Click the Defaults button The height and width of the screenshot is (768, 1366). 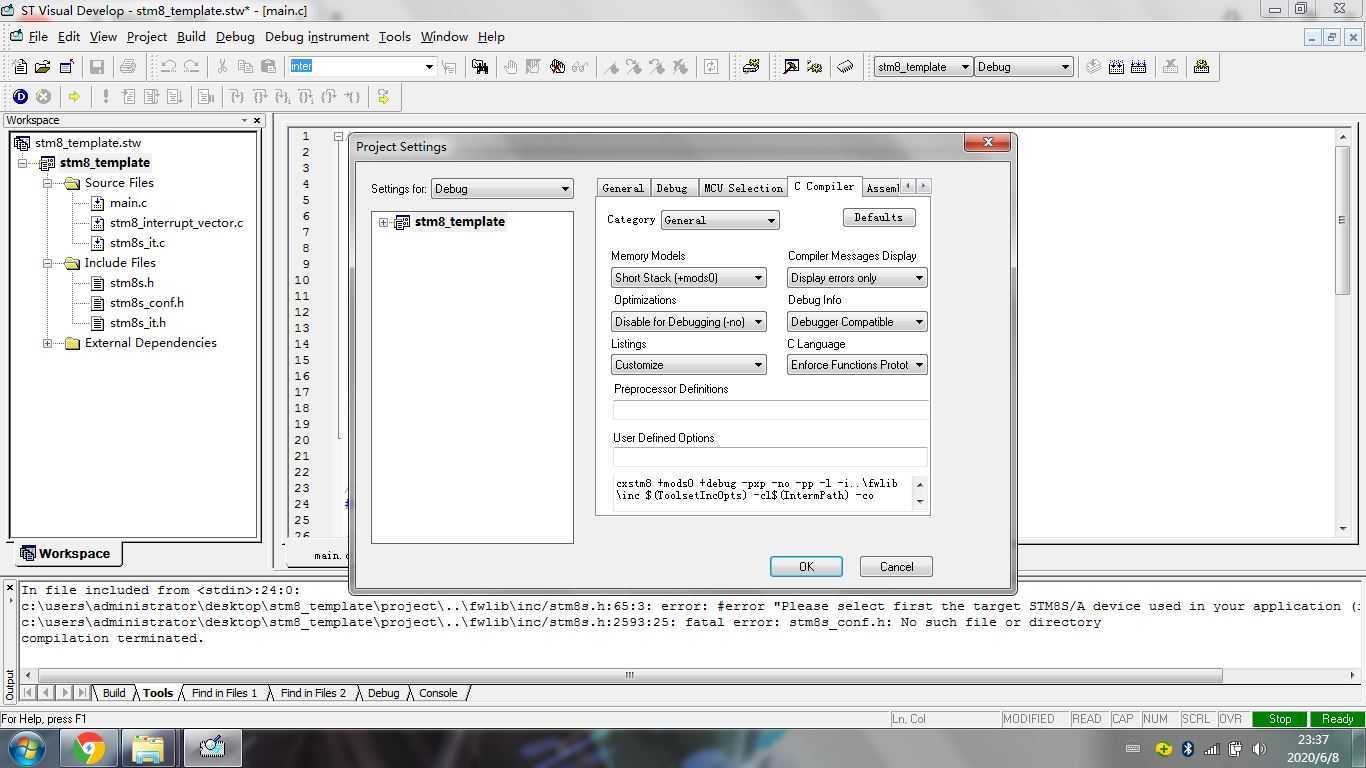pyautogui.click(x=878, y=217)
